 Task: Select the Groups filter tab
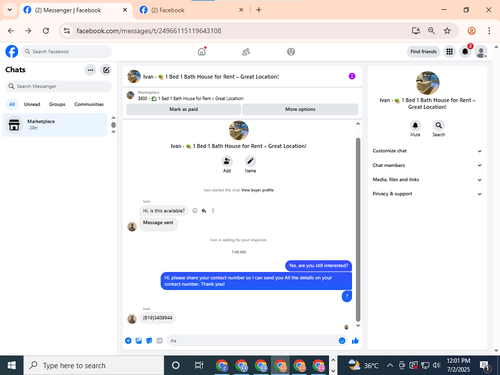(57, 104)
